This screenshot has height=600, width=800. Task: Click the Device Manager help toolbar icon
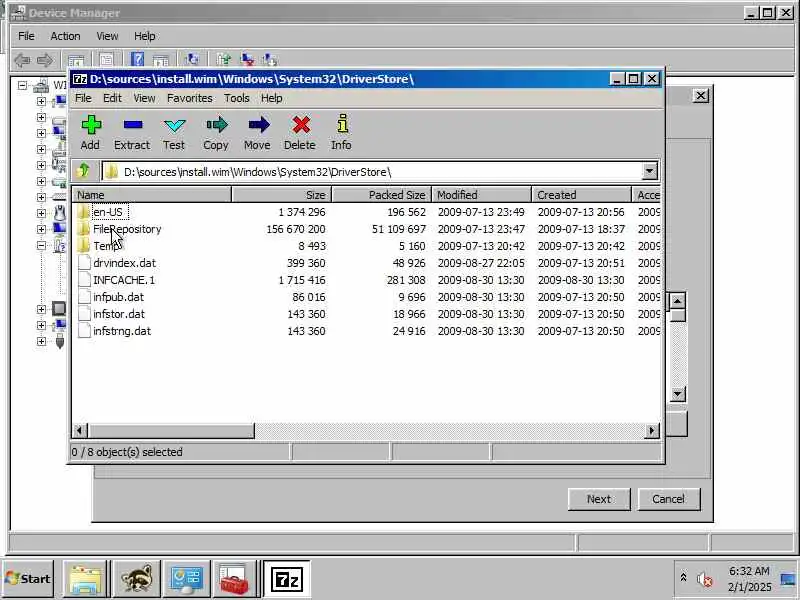pos(137,60)
